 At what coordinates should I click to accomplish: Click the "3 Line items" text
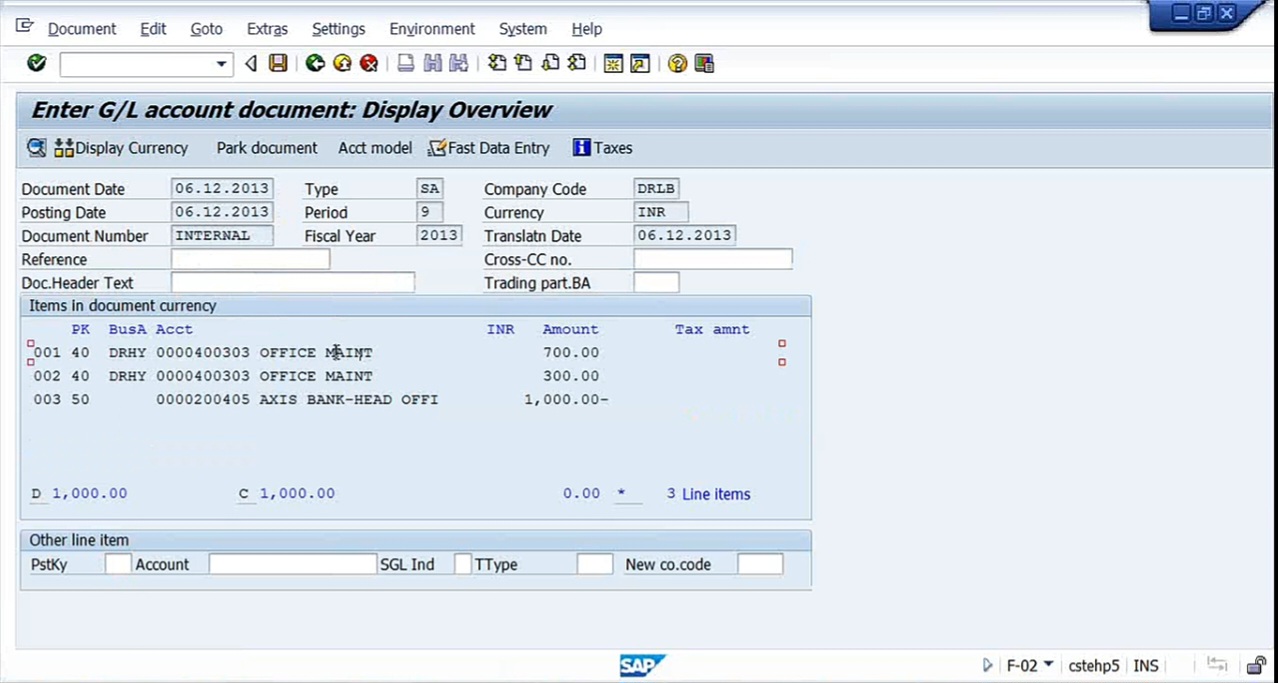pyautogui.click(x=708, y=494)
